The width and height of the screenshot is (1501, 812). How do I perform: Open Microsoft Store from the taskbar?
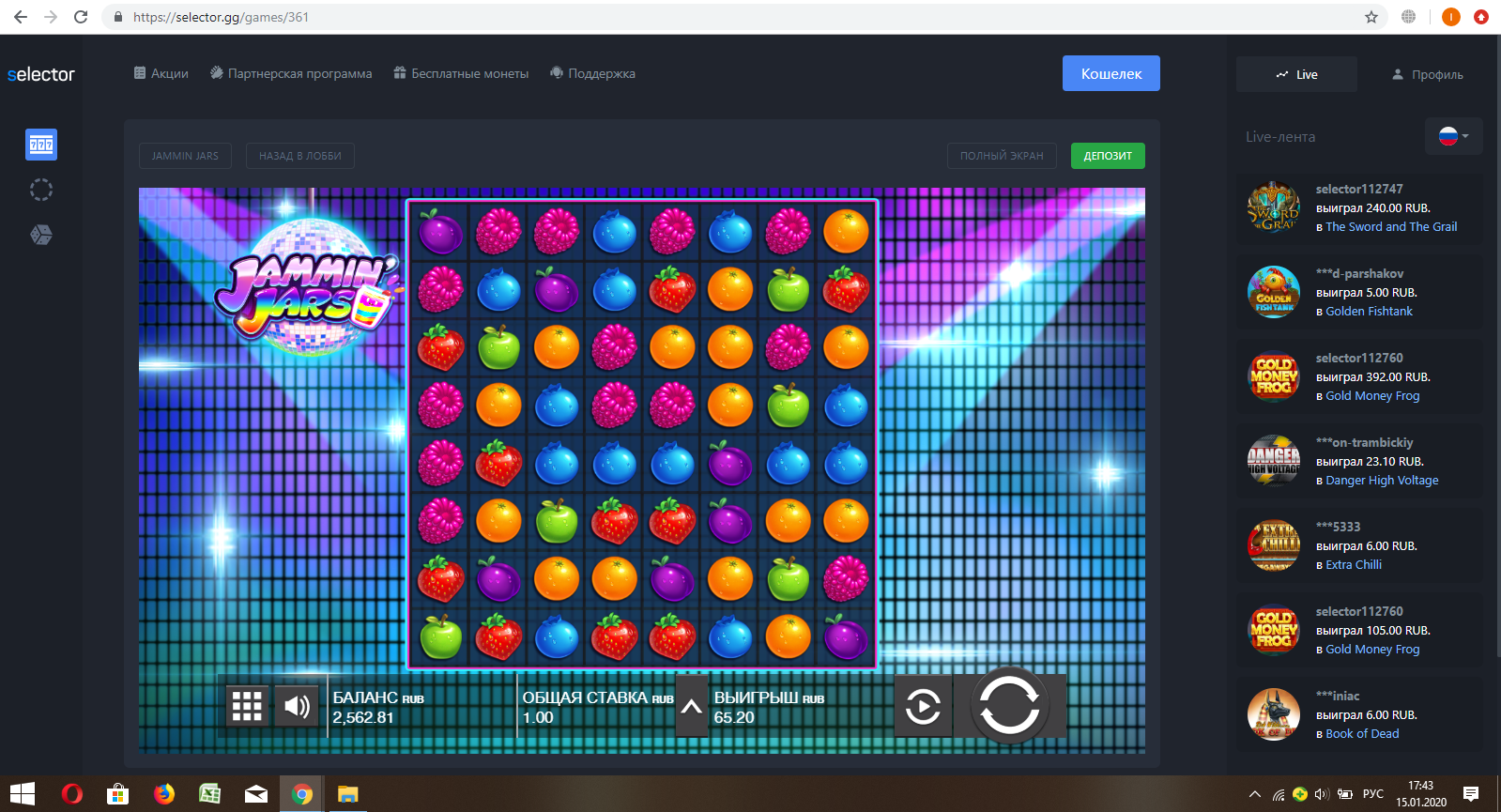click(118, 794)
